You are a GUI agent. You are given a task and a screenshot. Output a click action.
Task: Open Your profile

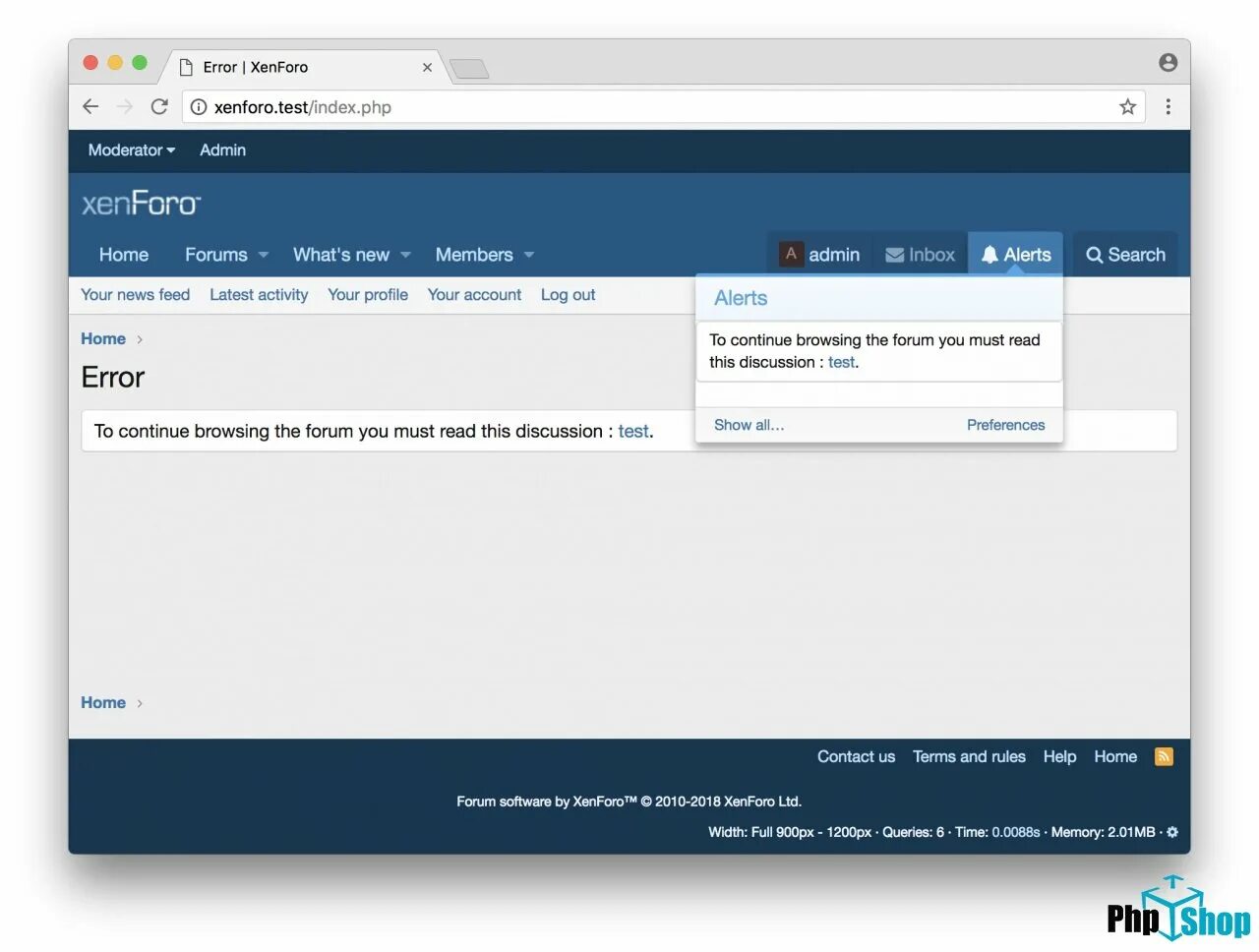368,295
